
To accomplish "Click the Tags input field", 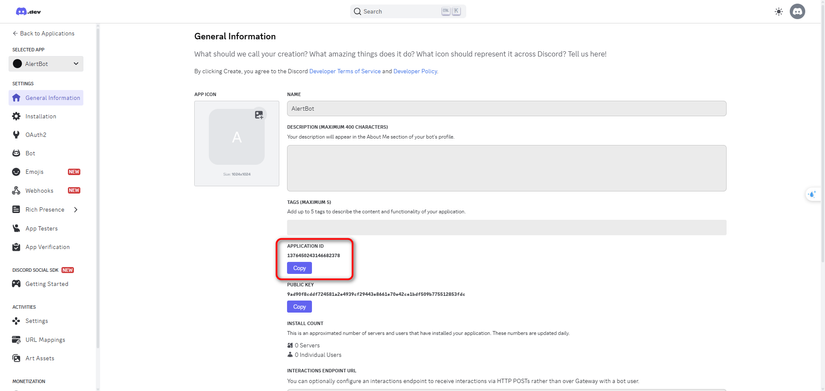I will pos(506,227).
